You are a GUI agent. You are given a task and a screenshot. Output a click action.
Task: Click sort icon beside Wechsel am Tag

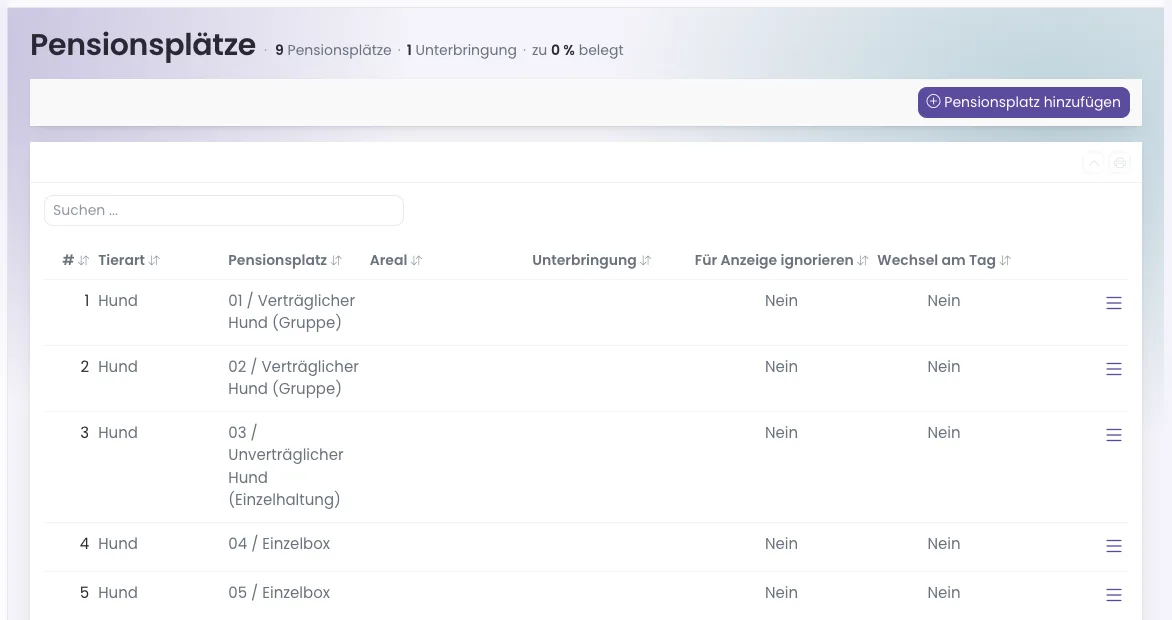[x=1005, y=260]
